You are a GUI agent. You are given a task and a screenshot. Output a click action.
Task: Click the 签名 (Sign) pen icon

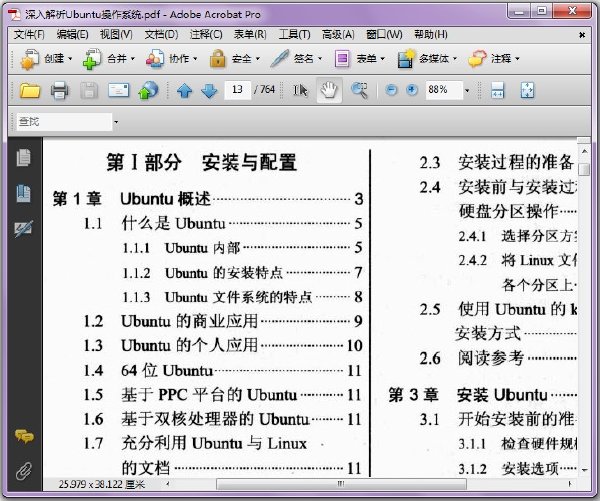[279, 59]
